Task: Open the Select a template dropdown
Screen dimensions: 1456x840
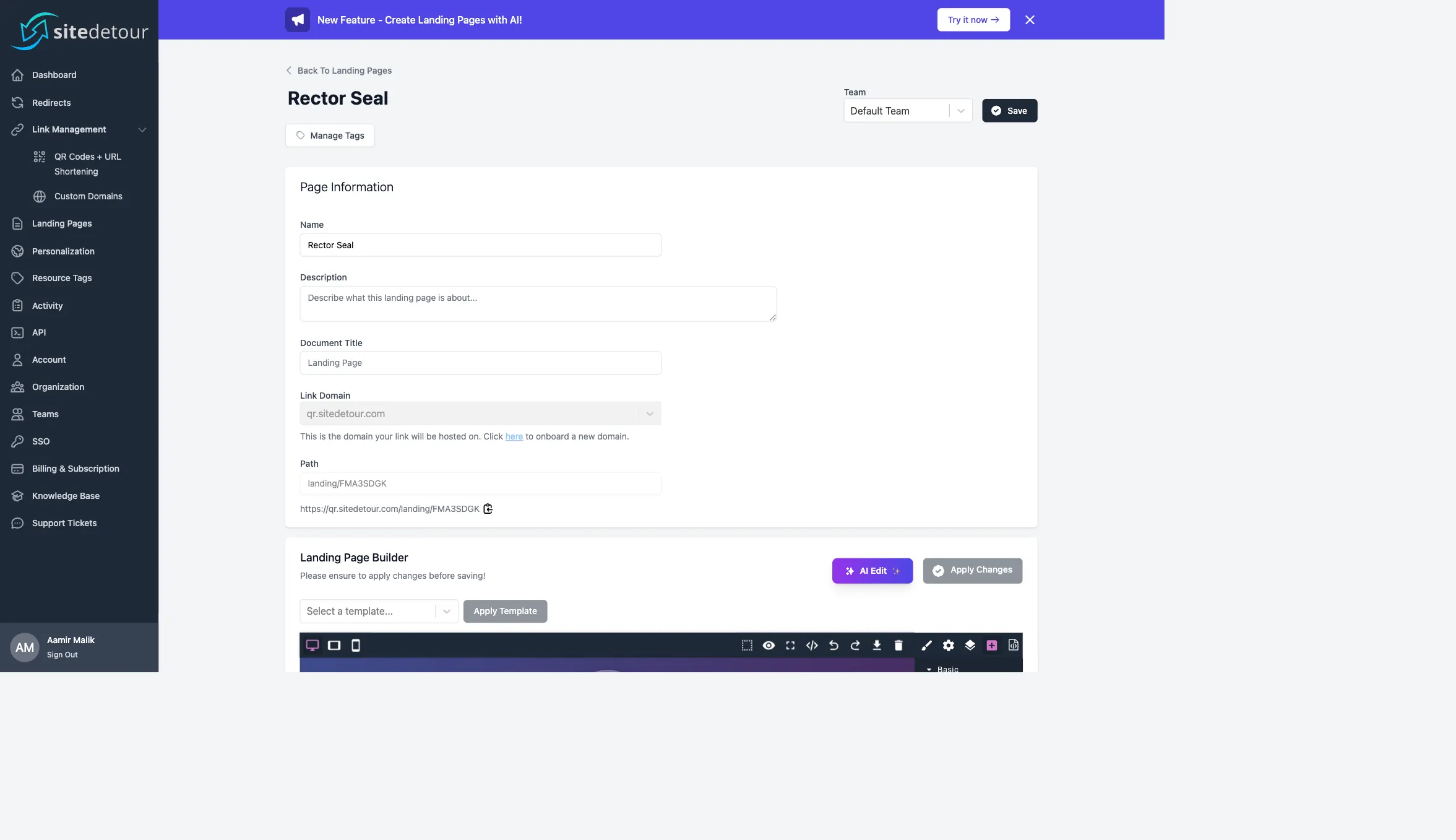Action: pyautogui.click(x=378, y=611)
